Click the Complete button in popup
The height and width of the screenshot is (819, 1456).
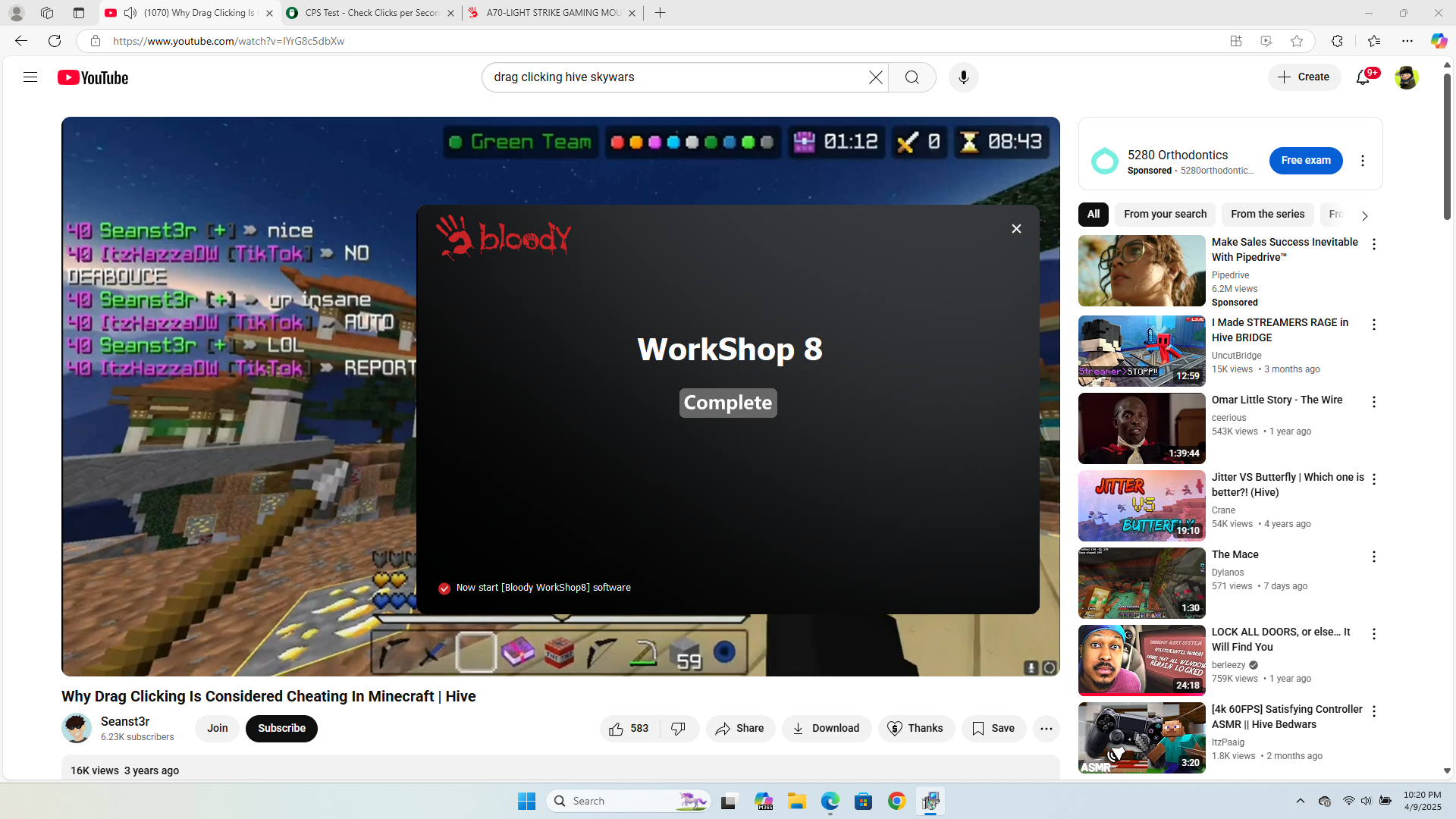[x=728, y=403]
